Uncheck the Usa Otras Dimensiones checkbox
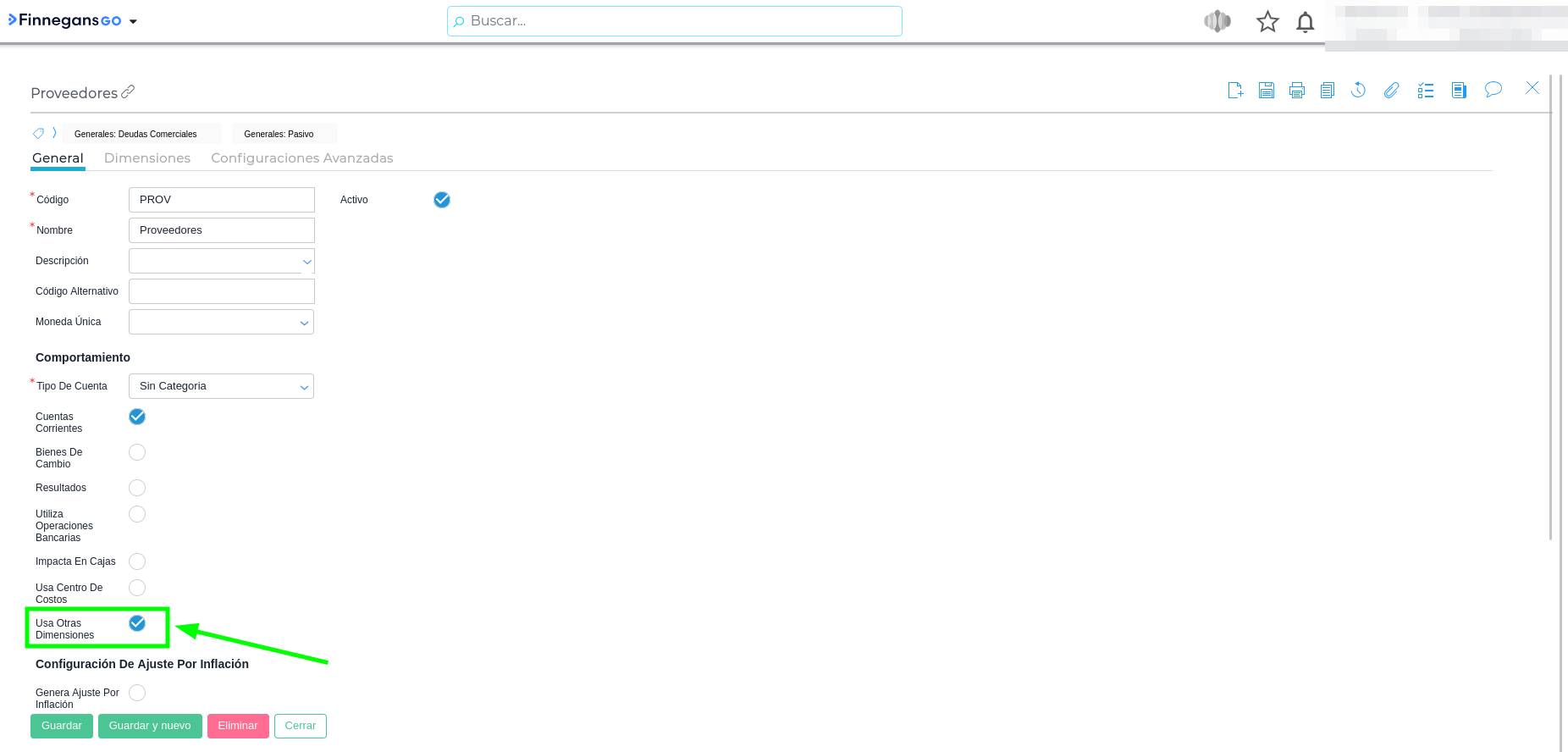The height and width of the screenshot is (752, 1568). click(x=137, y=623)
